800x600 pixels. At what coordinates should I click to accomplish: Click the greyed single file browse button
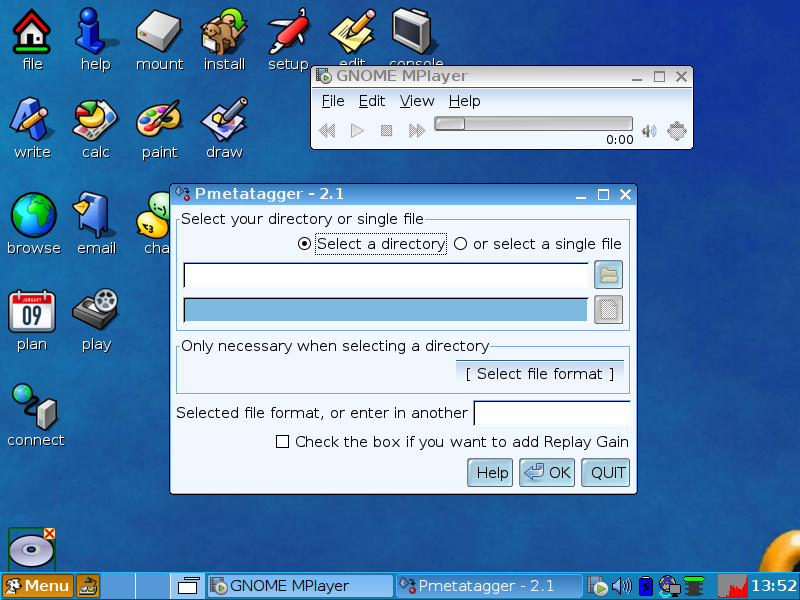608,310
